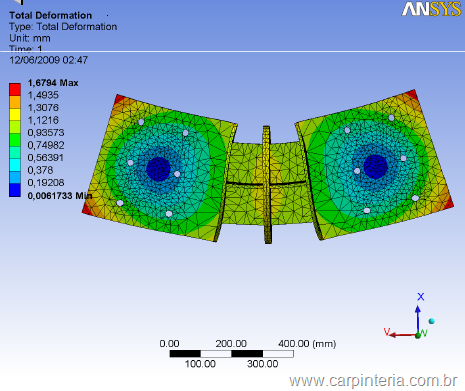Select the '0,378' legend value

pyautogui.click(x=40, y=170)
